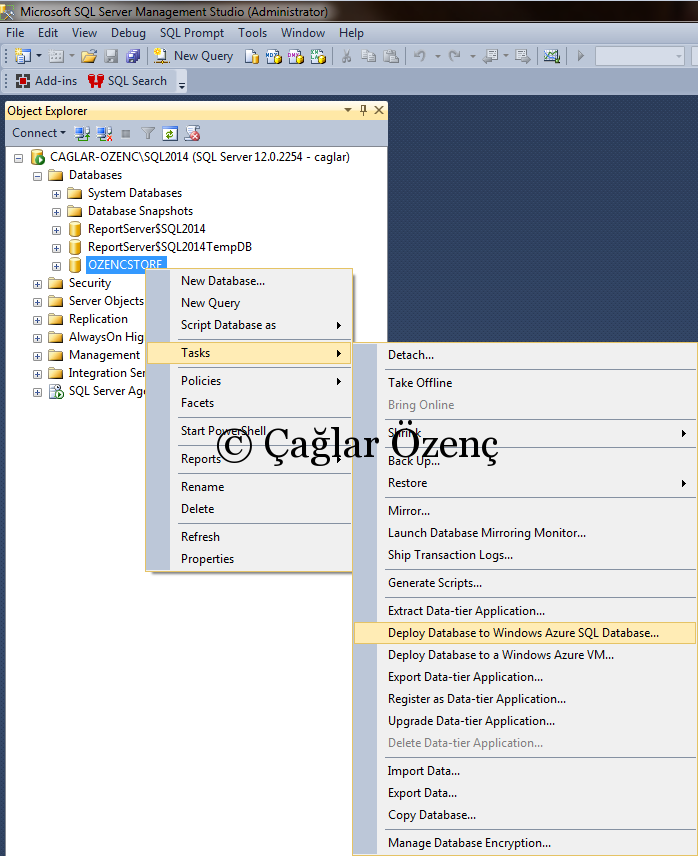Click the Analysis Services MDX Query icon
700x856 pixels.
click(274, 56)
